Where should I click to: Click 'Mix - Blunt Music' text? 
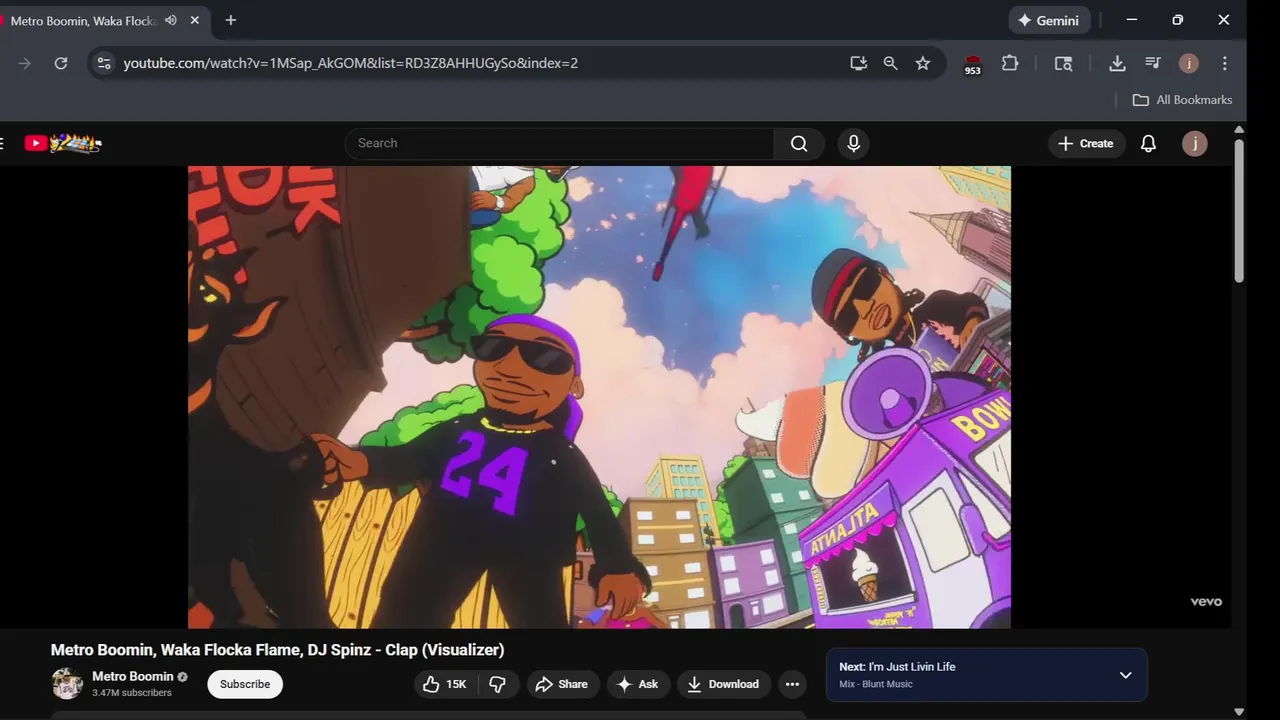tap(876, 684)
